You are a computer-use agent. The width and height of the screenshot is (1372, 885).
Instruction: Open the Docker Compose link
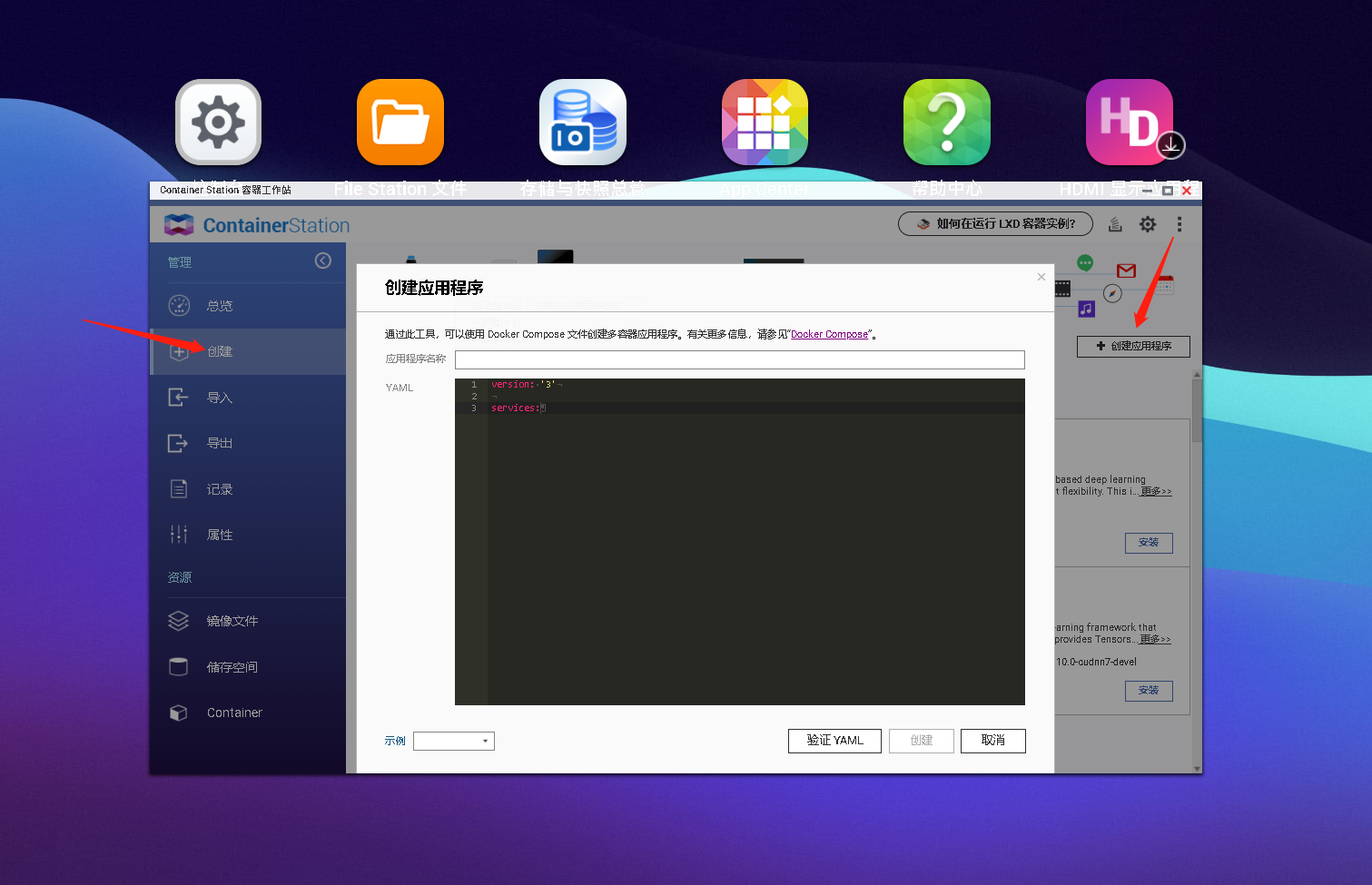(x=829, y=334)
